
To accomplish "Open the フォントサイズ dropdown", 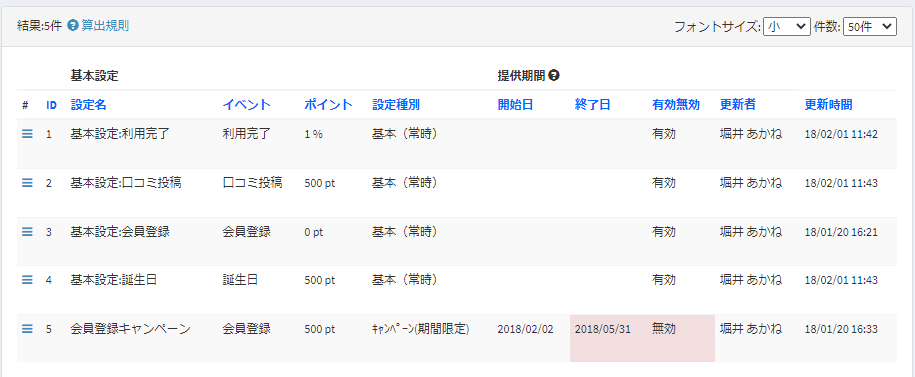I will coord(787,26).
